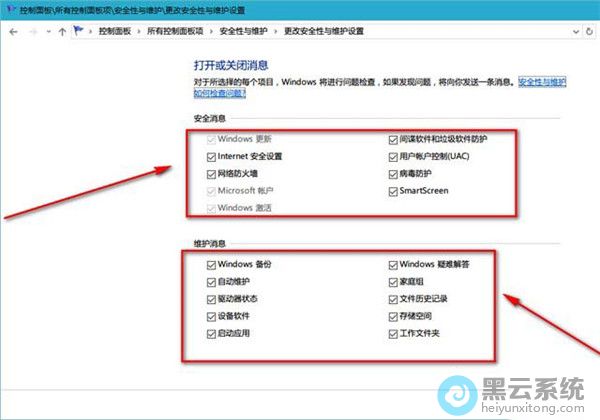This screenshot has height=420, width=600.
Task: Navigate to 所有控制面板项 breadcrumb
Action: click(x=177, y=31)
